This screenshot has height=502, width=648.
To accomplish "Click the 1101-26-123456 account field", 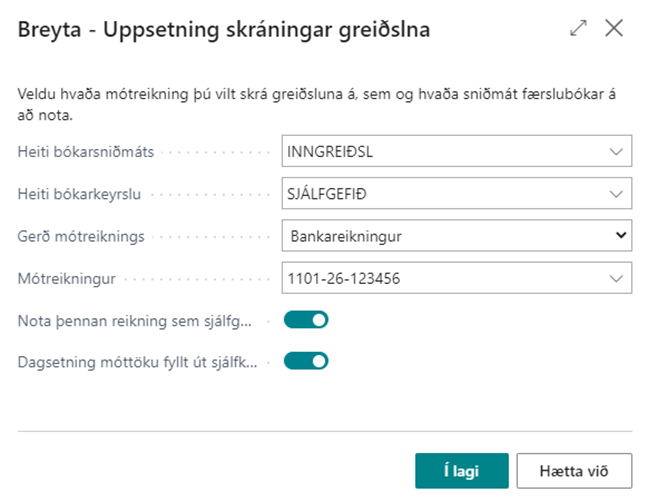I will 440,278.
